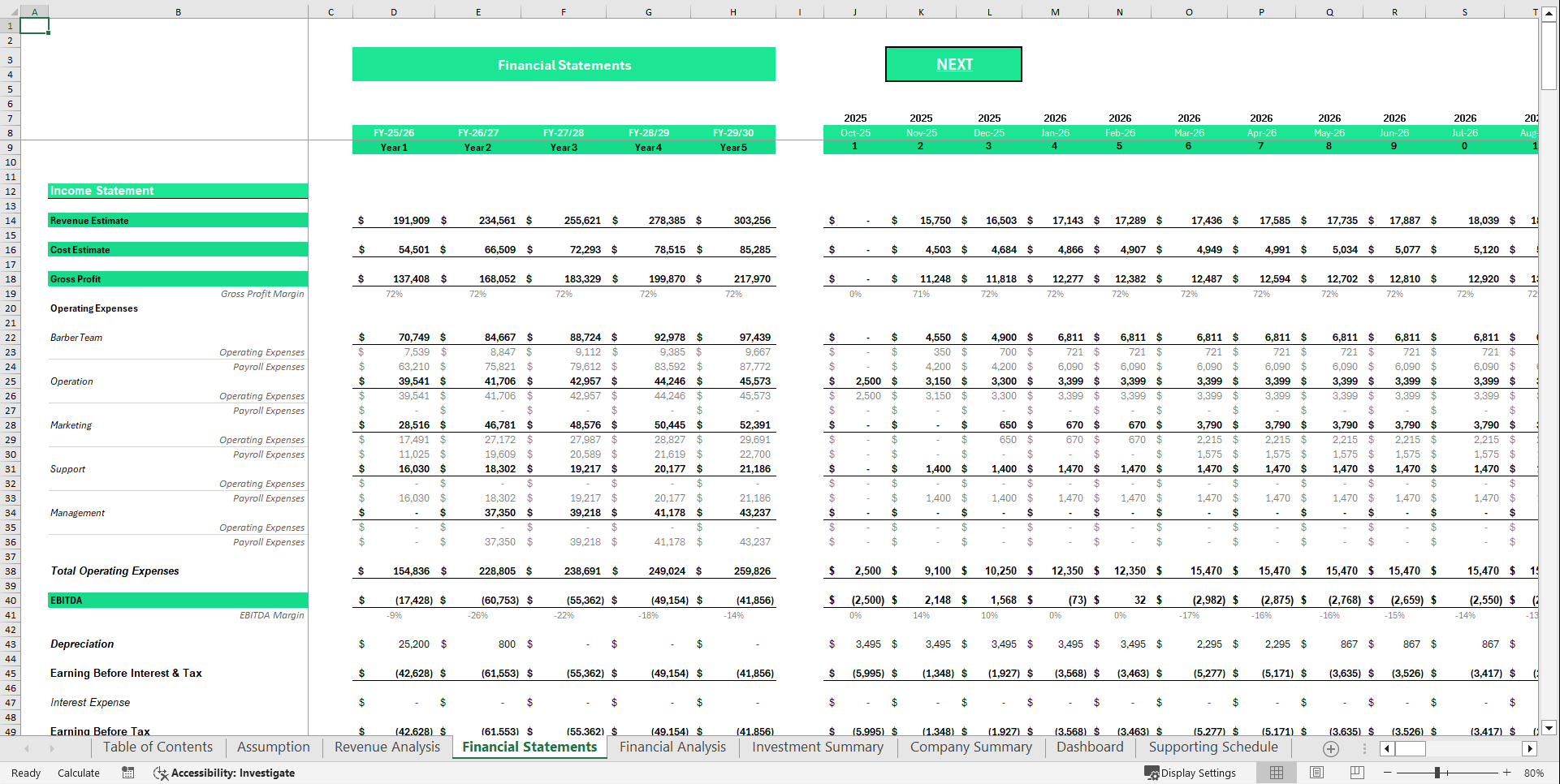Switch to the Dashboard sheet

tap(1090, 747)
